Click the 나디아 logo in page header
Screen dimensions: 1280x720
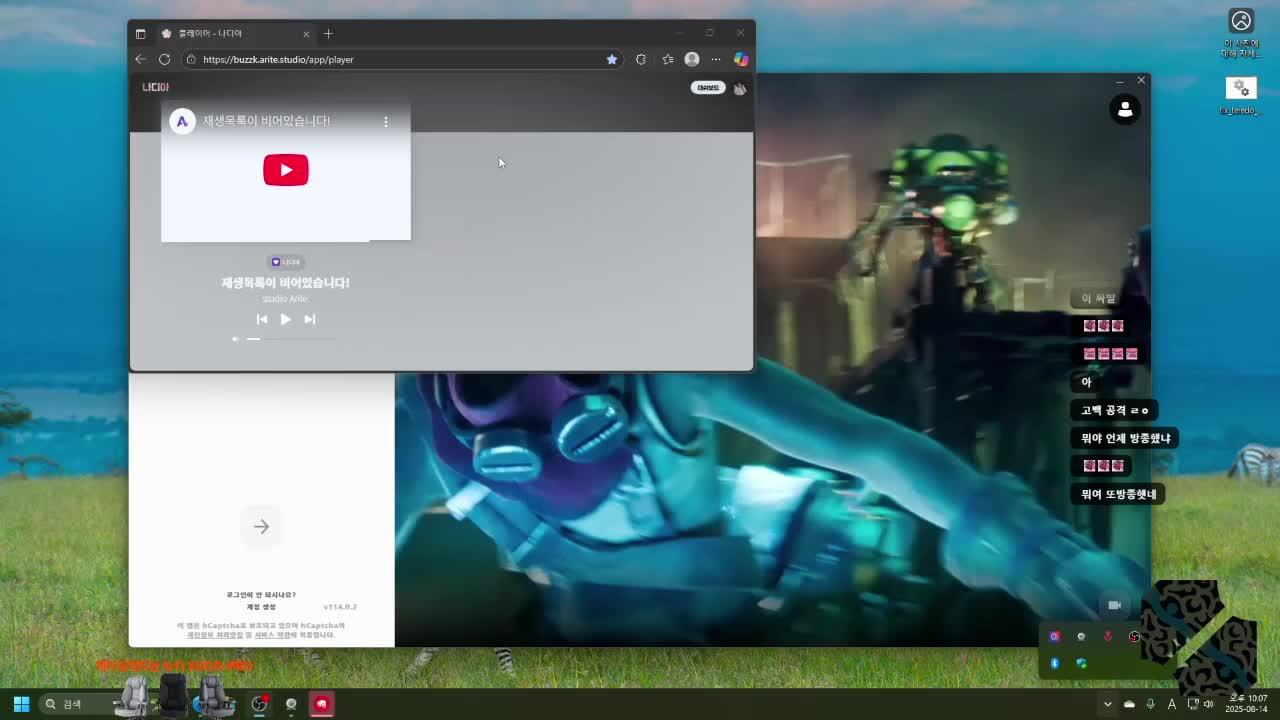point(156,87)
